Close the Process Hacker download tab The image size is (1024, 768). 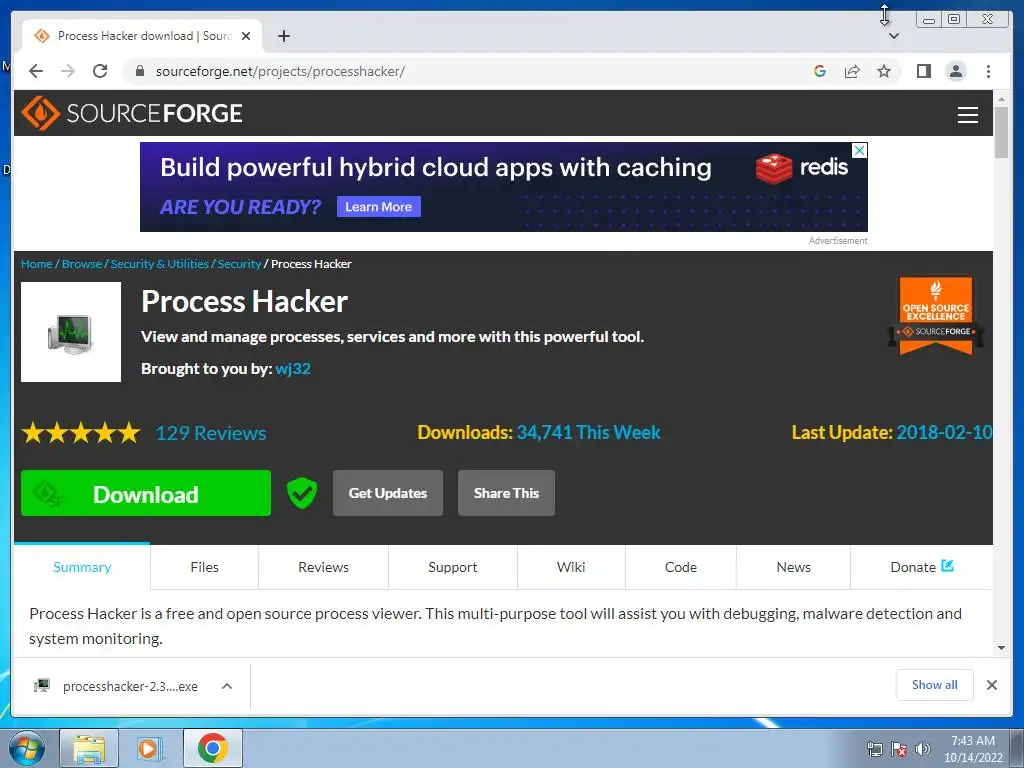click(246, 36)
